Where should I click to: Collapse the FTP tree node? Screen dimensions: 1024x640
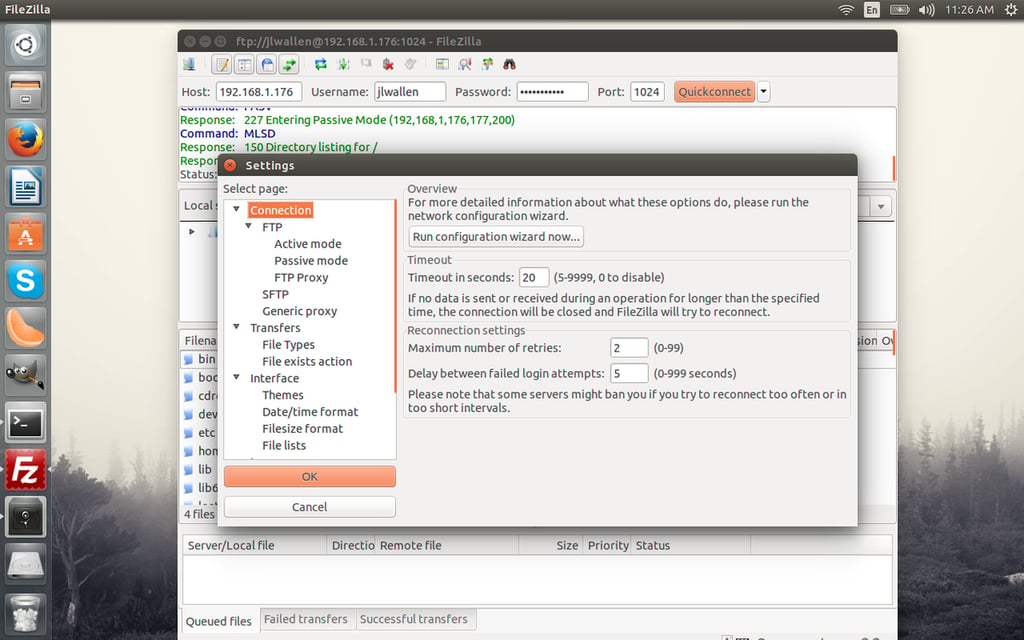click(x=249, y=226)
